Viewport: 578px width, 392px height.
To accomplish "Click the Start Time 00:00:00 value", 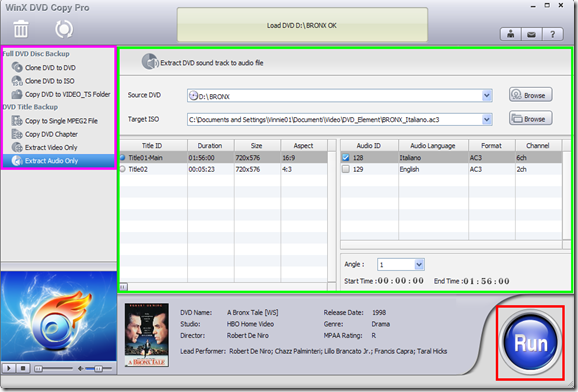I will tap(400, 281).
